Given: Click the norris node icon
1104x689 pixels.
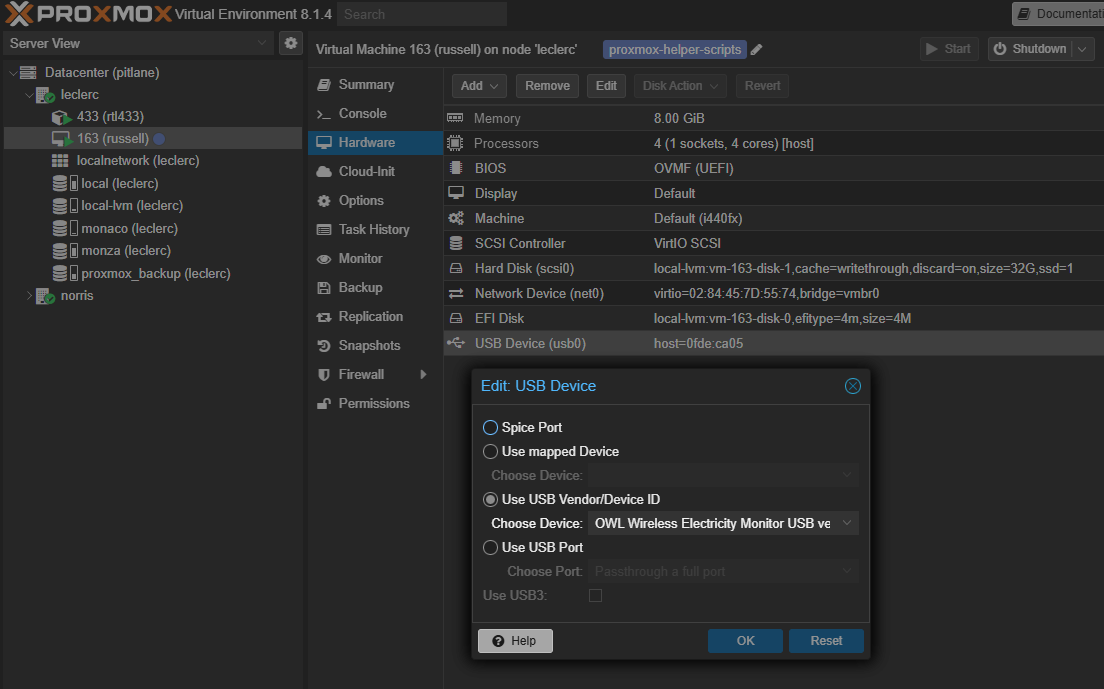Looking at the screenshot, I should [x=45, y=296].
